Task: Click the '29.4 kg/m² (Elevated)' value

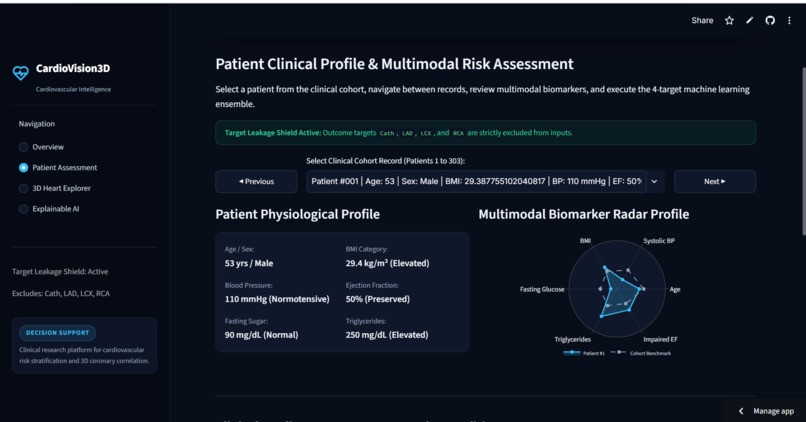Action: 387,263
